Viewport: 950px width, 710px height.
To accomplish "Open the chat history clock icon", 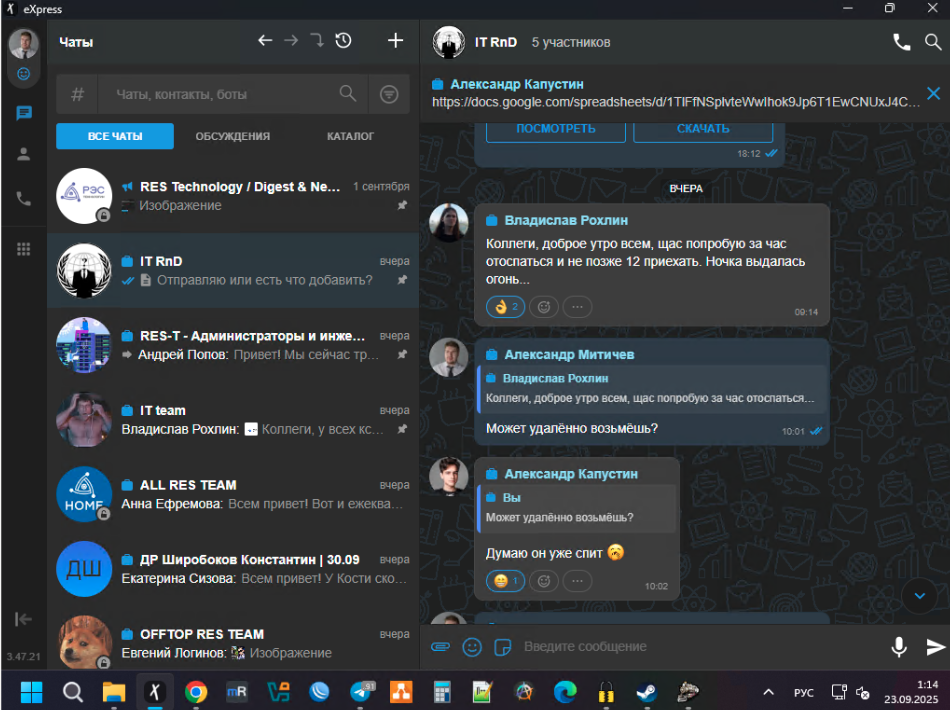I will tap(343, 41).
